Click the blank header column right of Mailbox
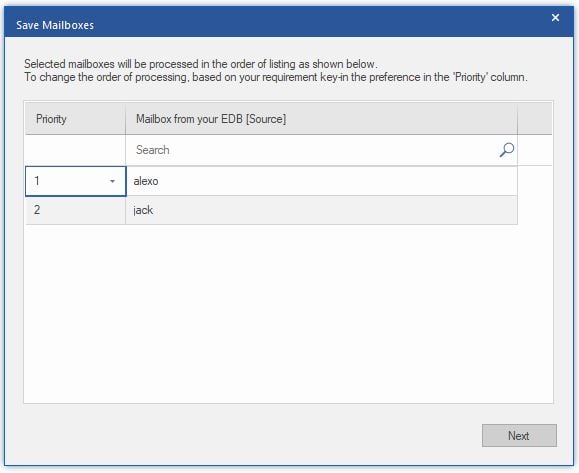The height and width of the screenshot is (473, 579). click(x=535, y=119)
